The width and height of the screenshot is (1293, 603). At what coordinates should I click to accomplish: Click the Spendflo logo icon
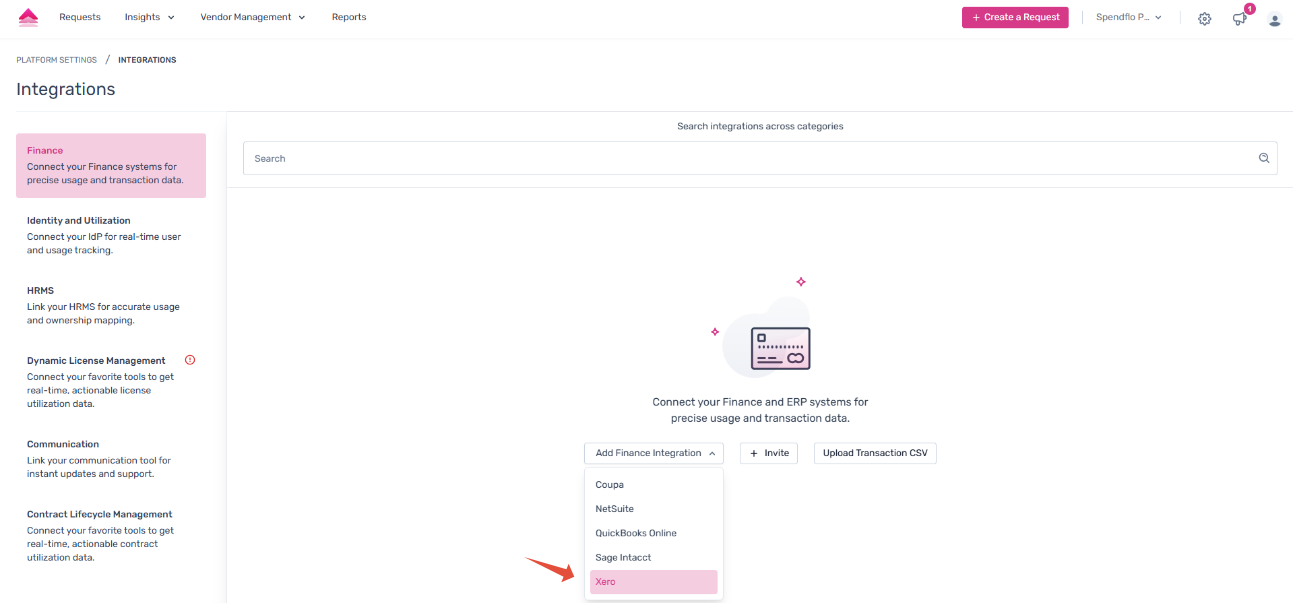pyautogui.click(x=28, y=17)
